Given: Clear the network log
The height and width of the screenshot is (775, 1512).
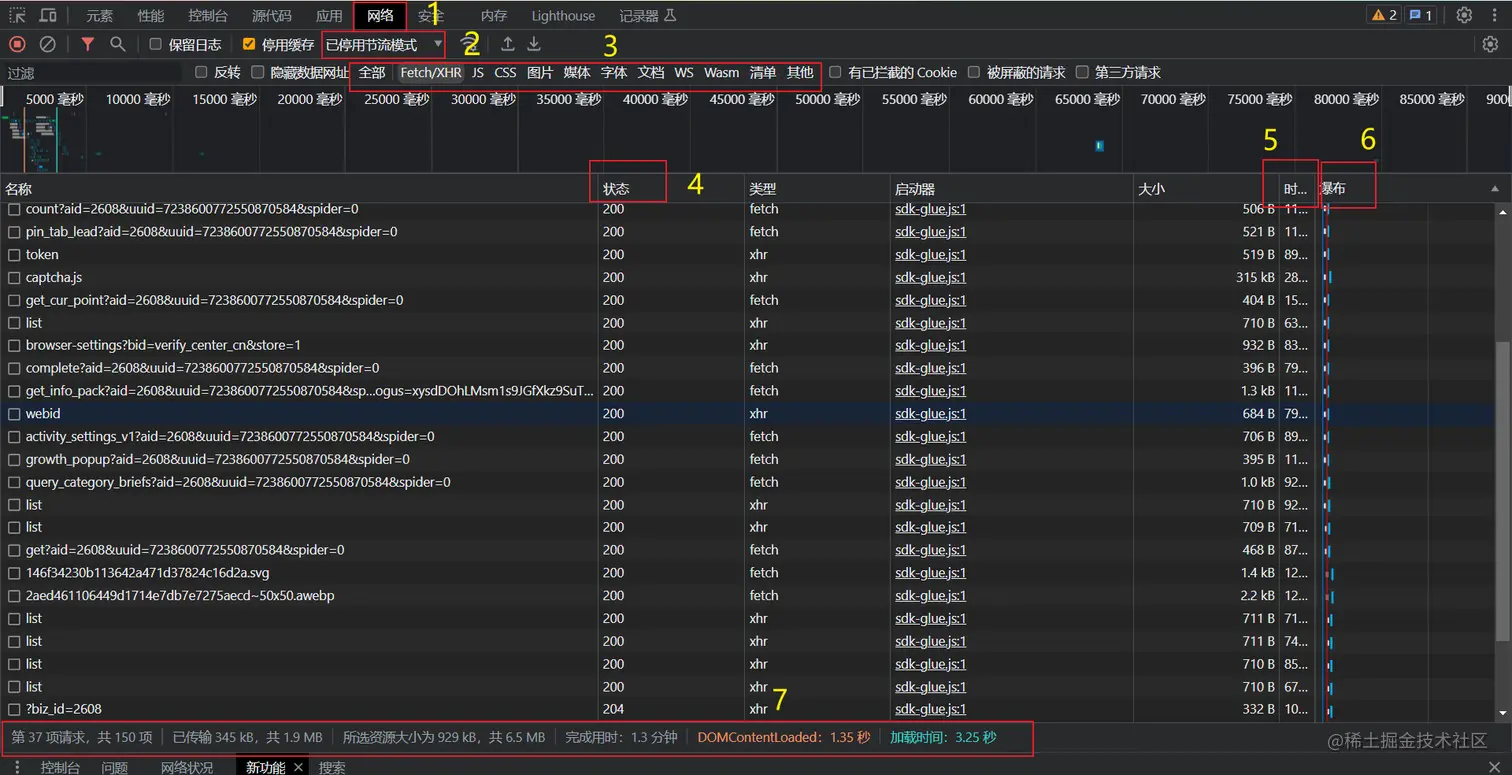Looking at the screenshot, I should click(x=47, y=44).
